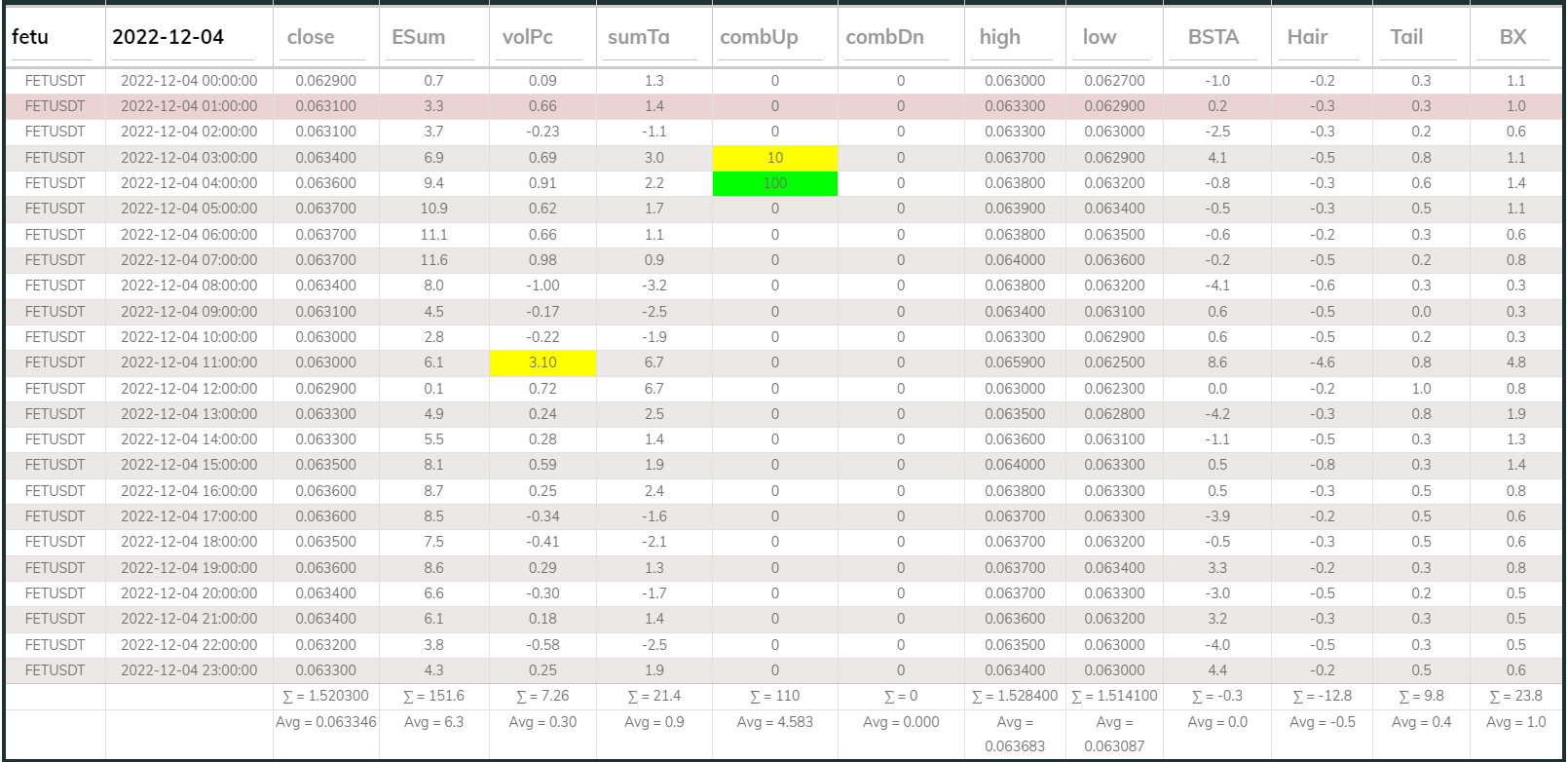Image resolution: width=1568 pixels, height=762 pixels.
Task: Click the volPc average Avg = 0.30
Action: click(x=542, y=722)
